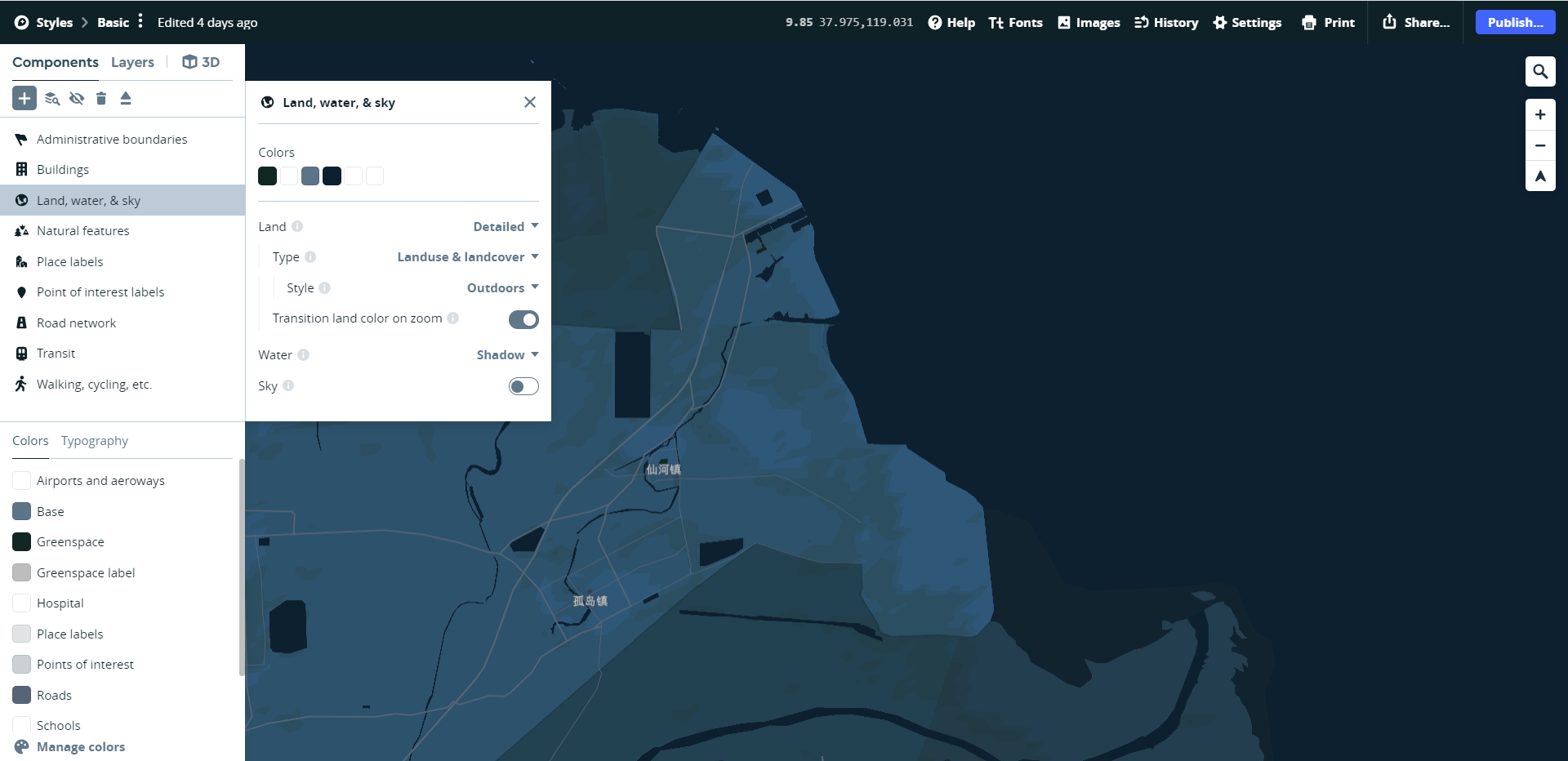Click the Schools color swatch

(x=22, y=725)
